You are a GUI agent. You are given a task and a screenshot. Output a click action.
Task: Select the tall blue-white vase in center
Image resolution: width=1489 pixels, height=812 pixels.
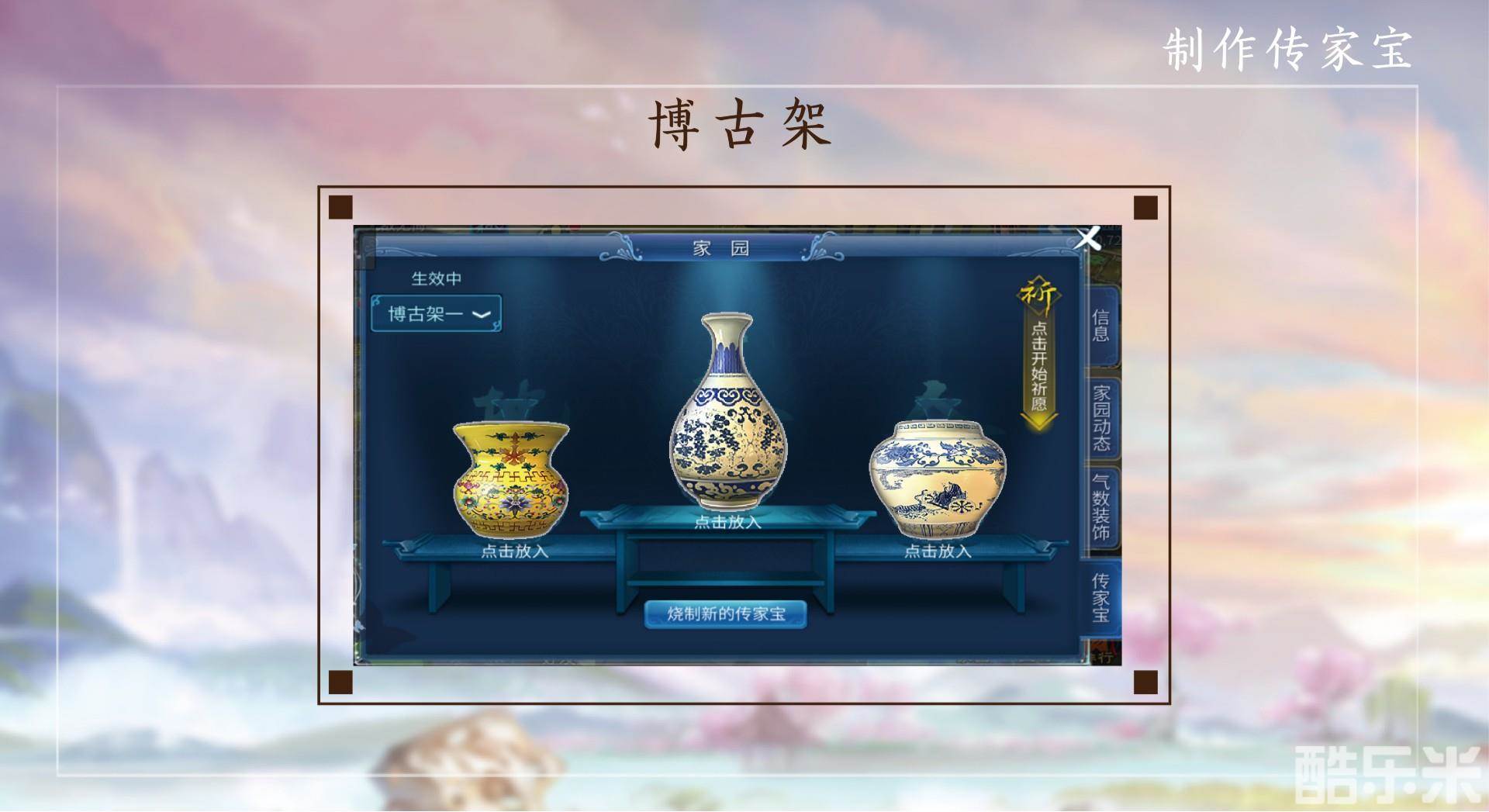click(727, 411)
